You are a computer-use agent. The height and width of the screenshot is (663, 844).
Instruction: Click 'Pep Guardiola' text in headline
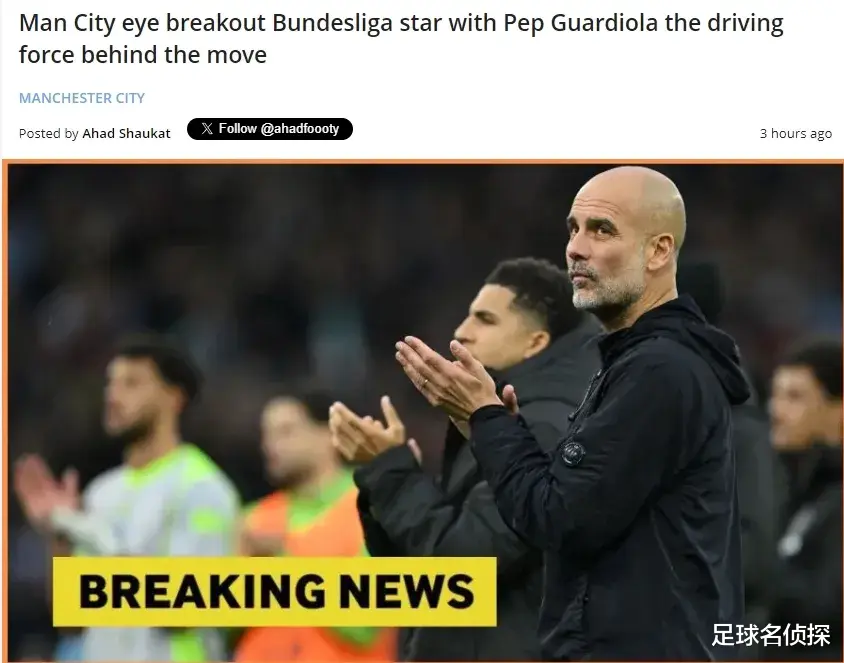tap(581, 23)
